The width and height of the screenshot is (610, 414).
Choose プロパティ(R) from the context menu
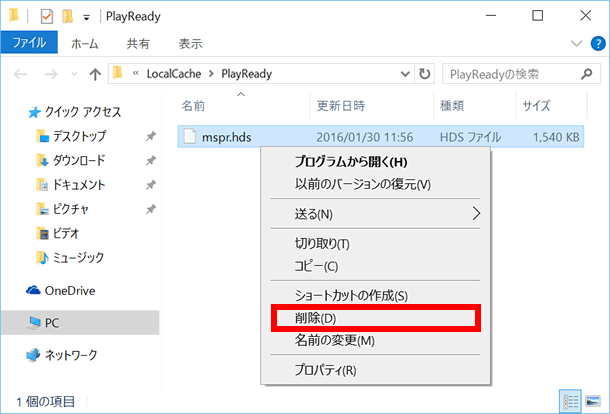tap(375, 370)
